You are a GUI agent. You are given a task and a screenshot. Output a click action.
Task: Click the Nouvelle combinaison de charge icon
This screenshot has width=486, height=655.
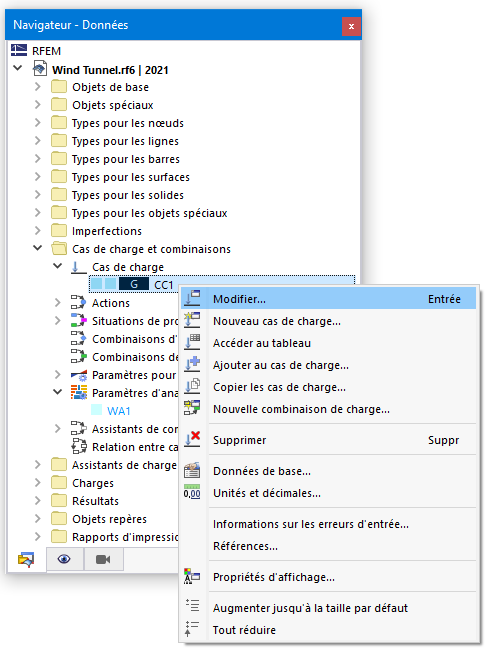click(x=192, y=408)
